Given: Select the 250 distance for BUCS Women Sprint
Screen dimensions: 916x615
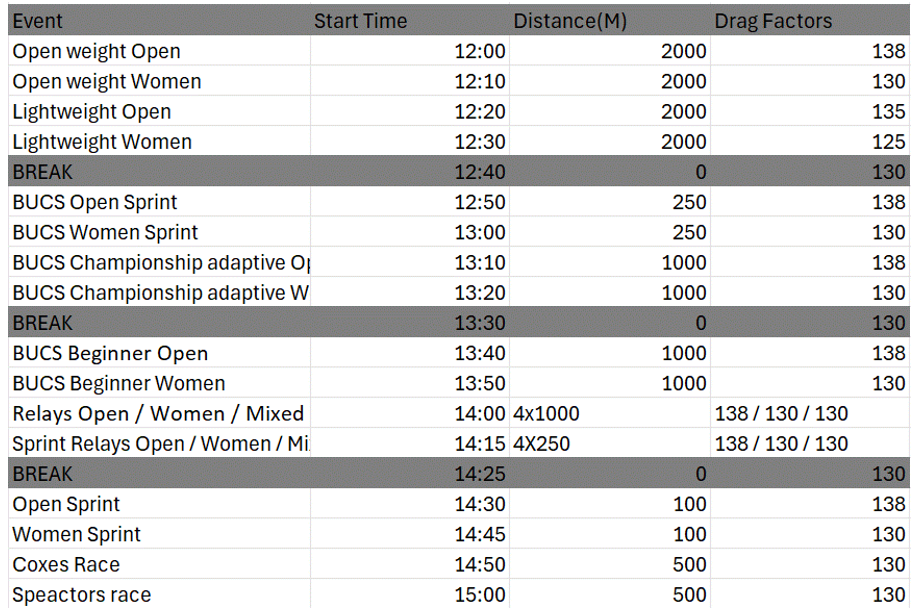Looking at the screenshot, I should tap(608, 232).
